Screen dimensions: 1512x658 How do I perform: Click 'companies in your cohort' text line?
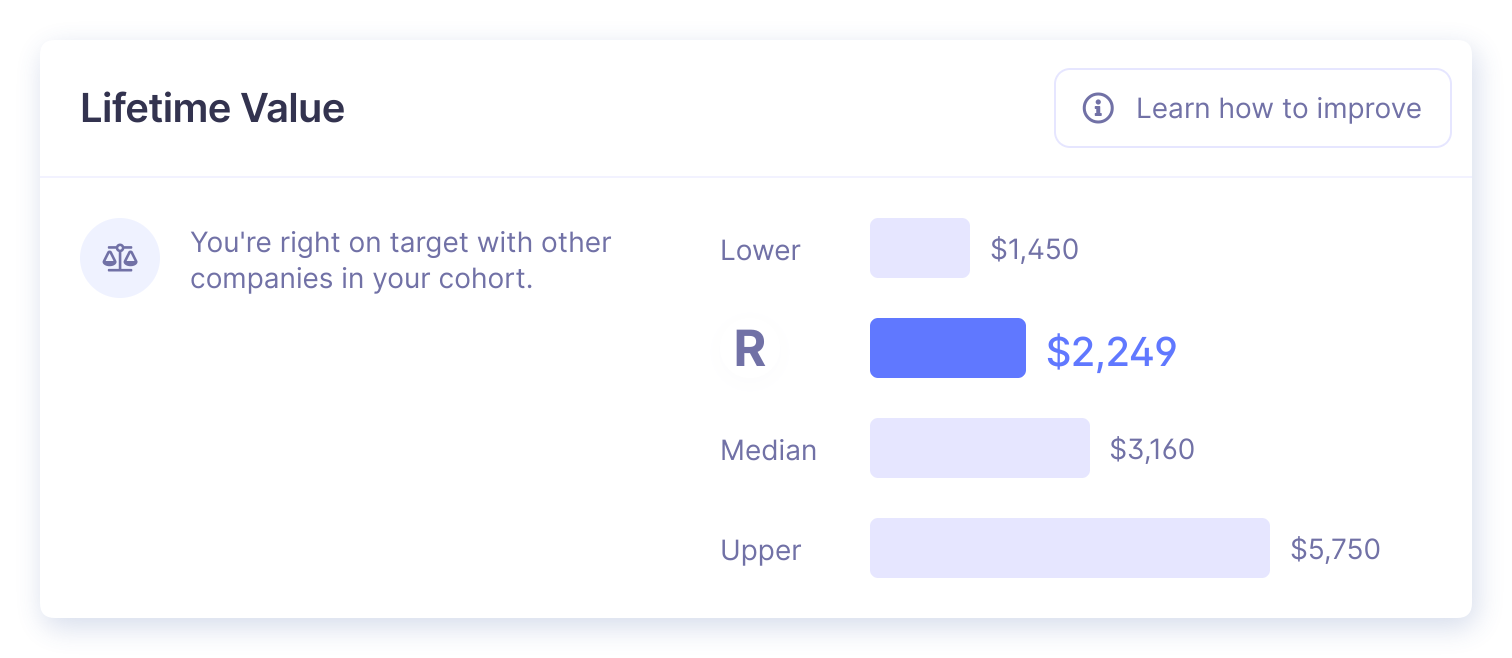click(361, 278)
